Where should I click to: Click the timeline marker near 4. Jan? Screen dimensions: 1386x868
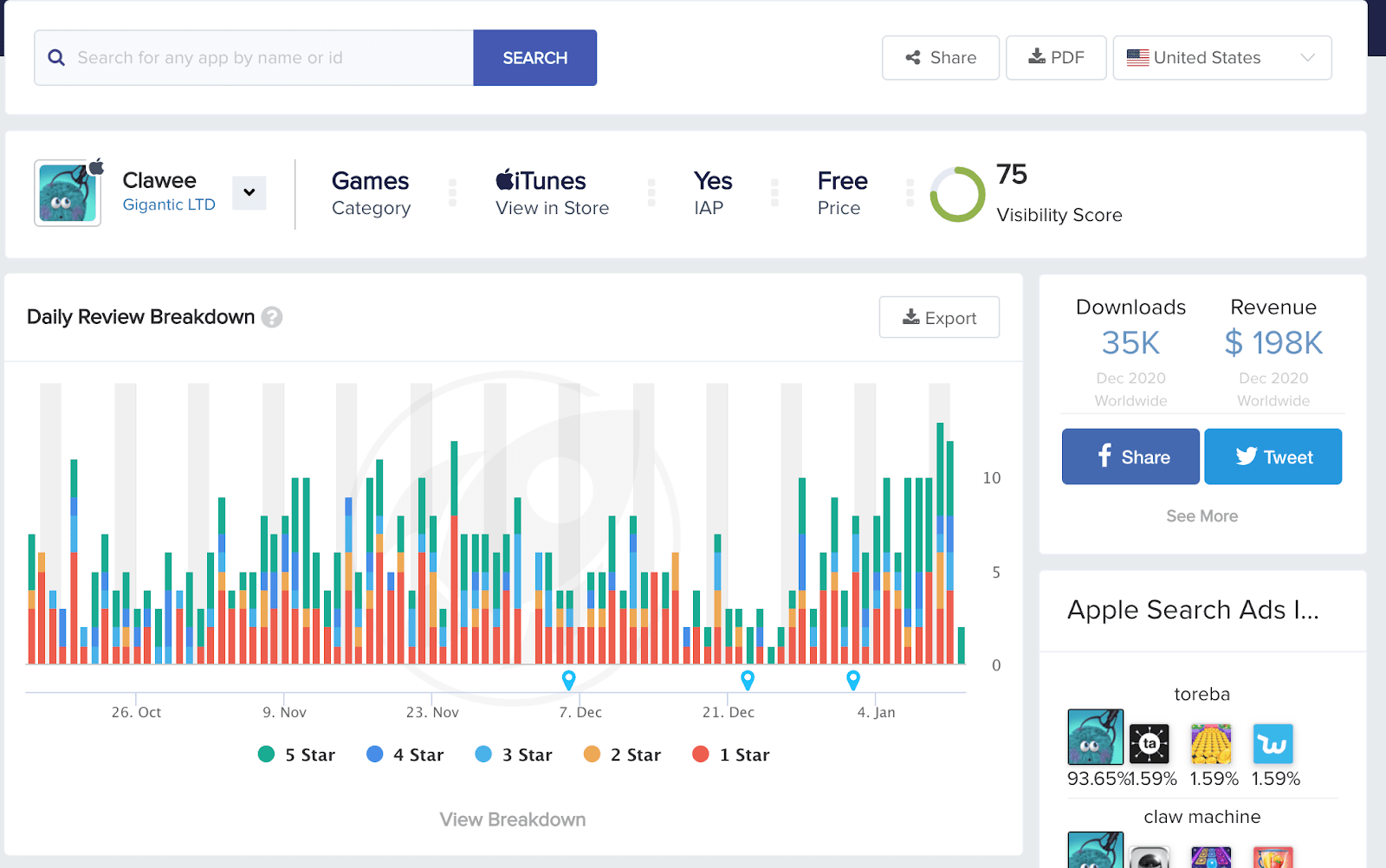853,680
